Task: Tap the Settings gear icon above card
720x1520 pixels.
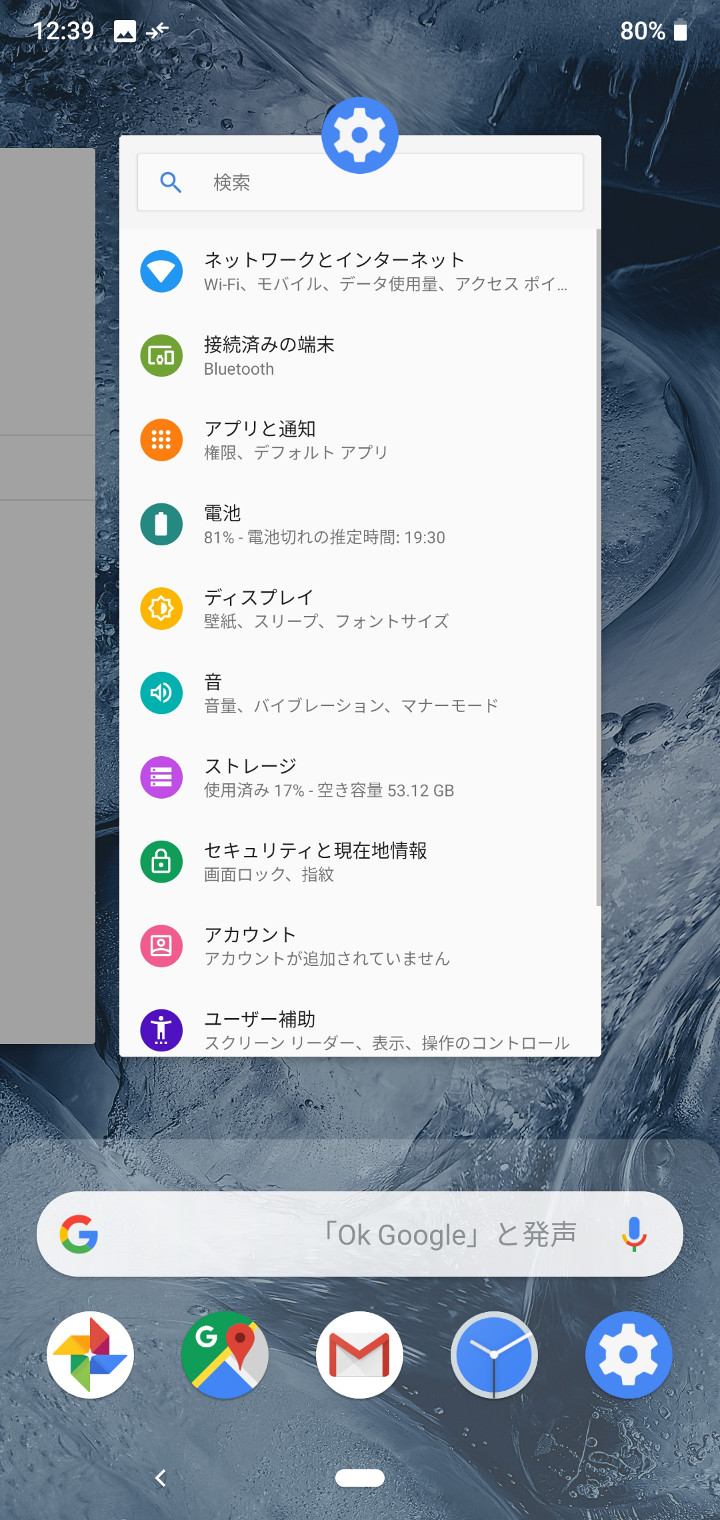Action: pos(360,136)
